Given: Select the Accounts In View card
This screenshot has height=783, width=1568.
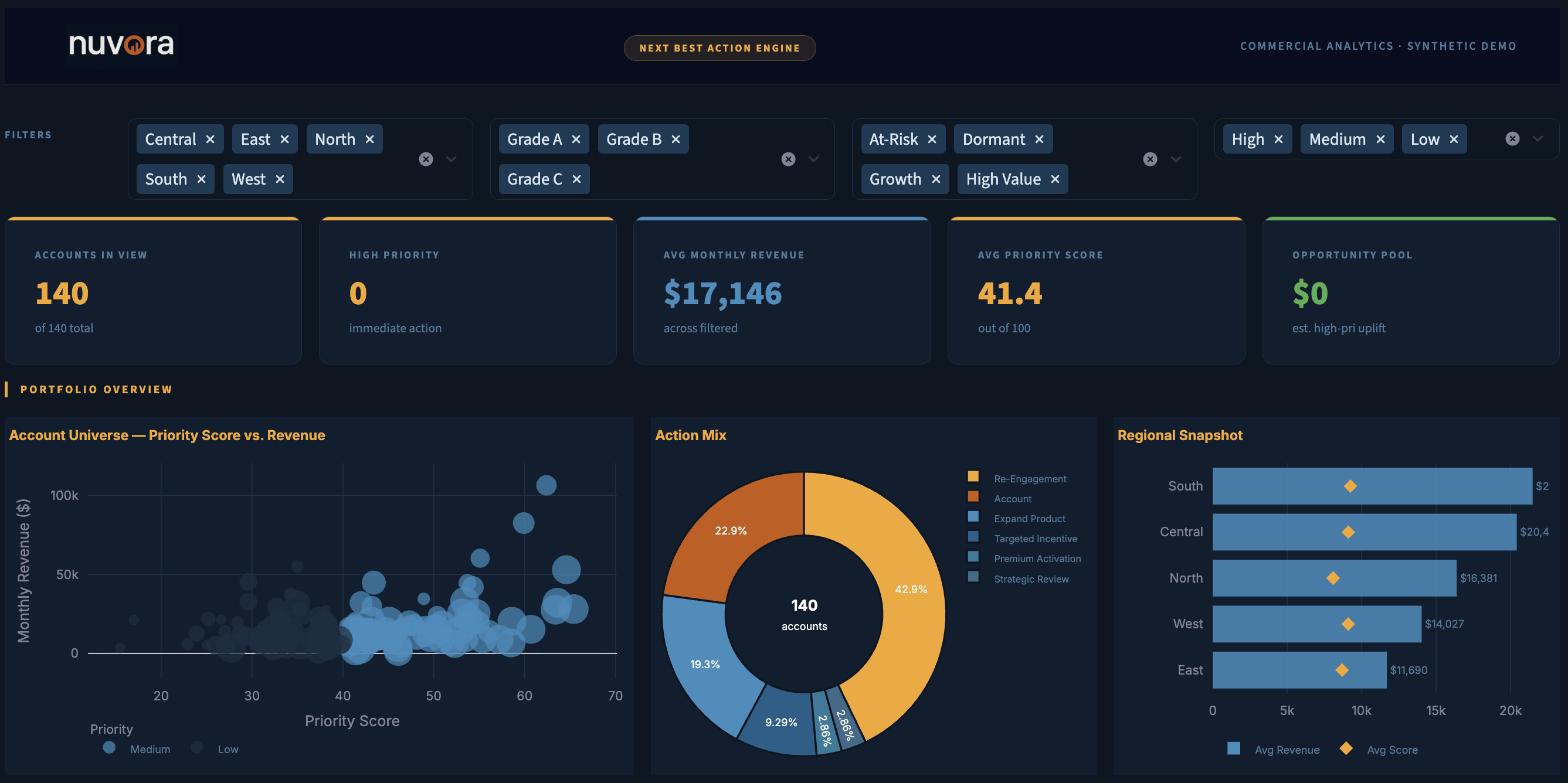Looking at the screenshot, I should coord(154,291).
